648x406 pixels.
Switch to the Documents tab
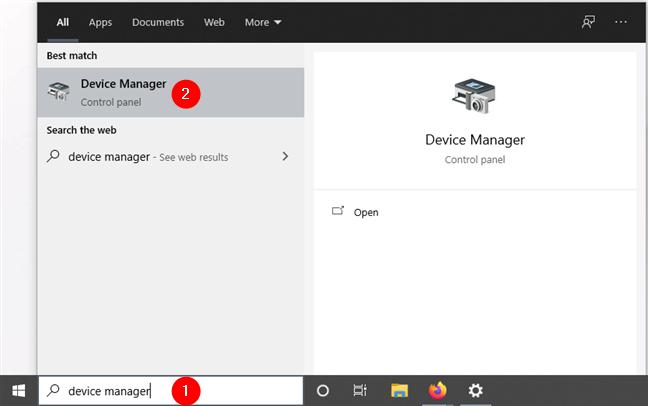[158, 22]
